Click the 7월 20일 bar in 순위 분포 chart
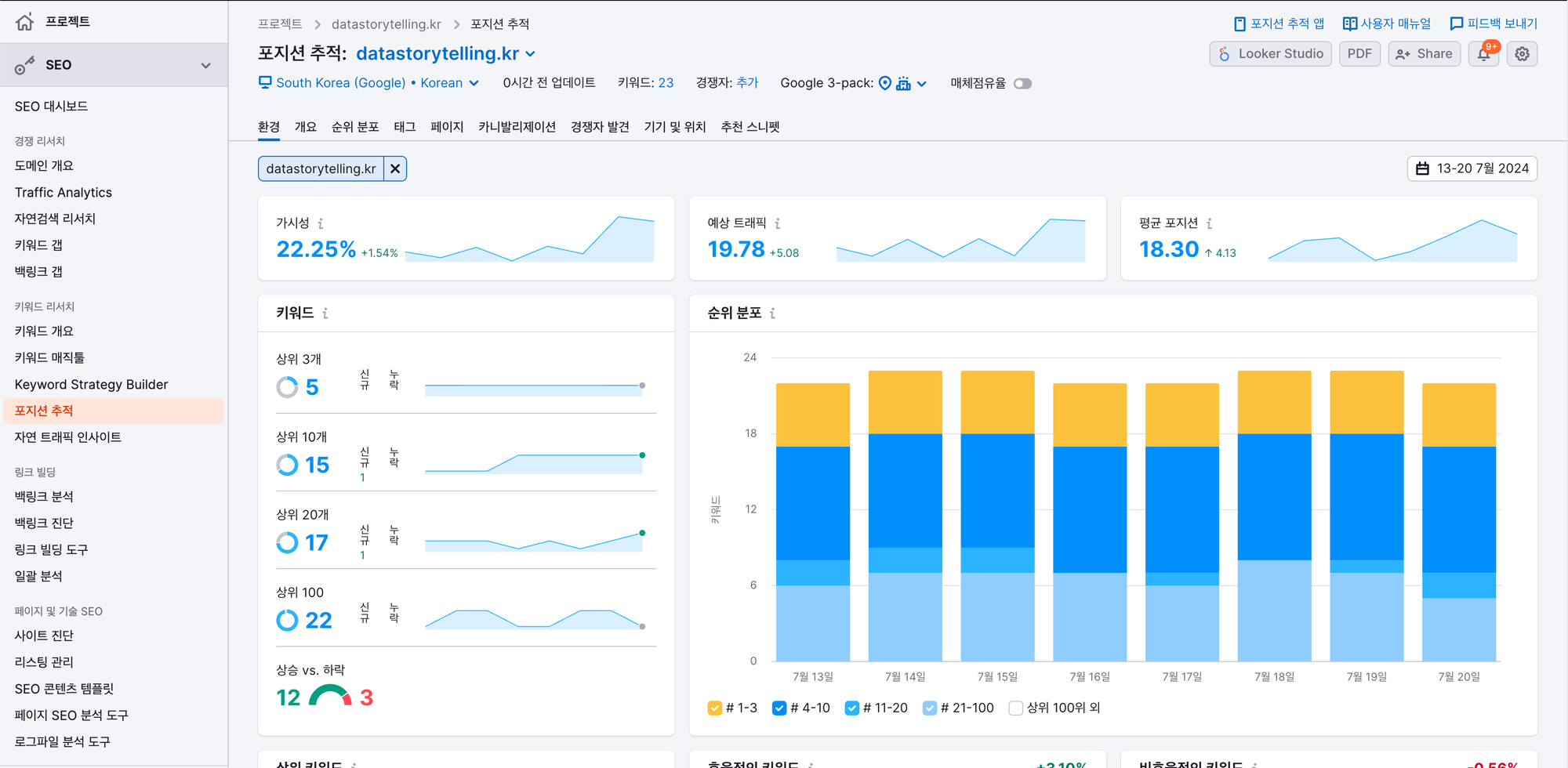The image size is (1568, 768). (x=1459, y=522)
